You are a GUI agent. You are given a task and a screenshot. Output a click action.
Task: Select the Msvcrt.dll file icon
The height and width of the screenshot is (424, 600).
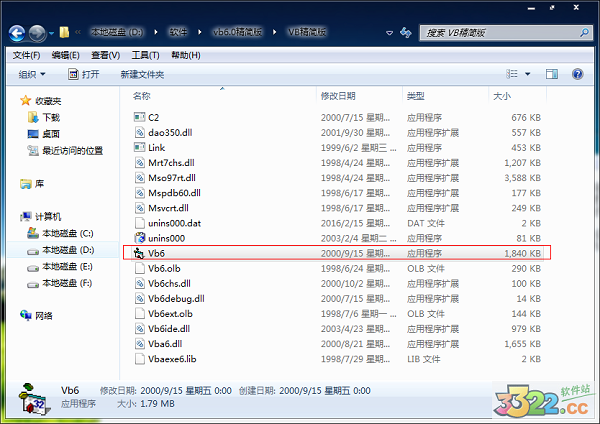point(139,208)
